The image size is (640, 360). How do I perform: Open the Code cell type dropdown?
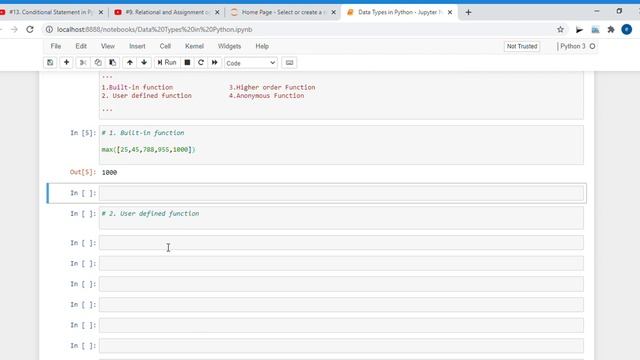click(251, 63)
